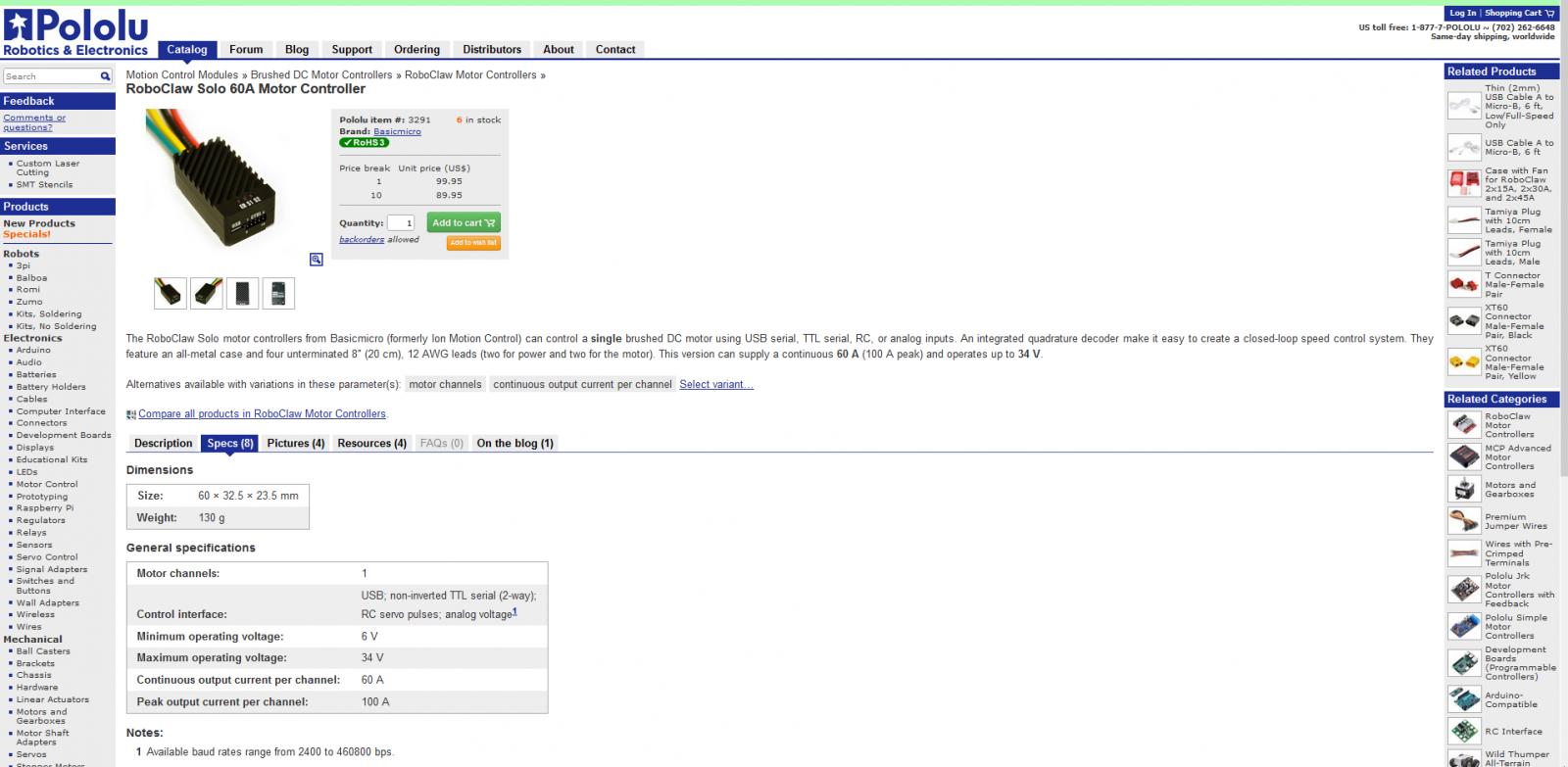Viewport: 1568px width, 767px height.
Task: Click the Pololu logo
Action: [75, 33]
